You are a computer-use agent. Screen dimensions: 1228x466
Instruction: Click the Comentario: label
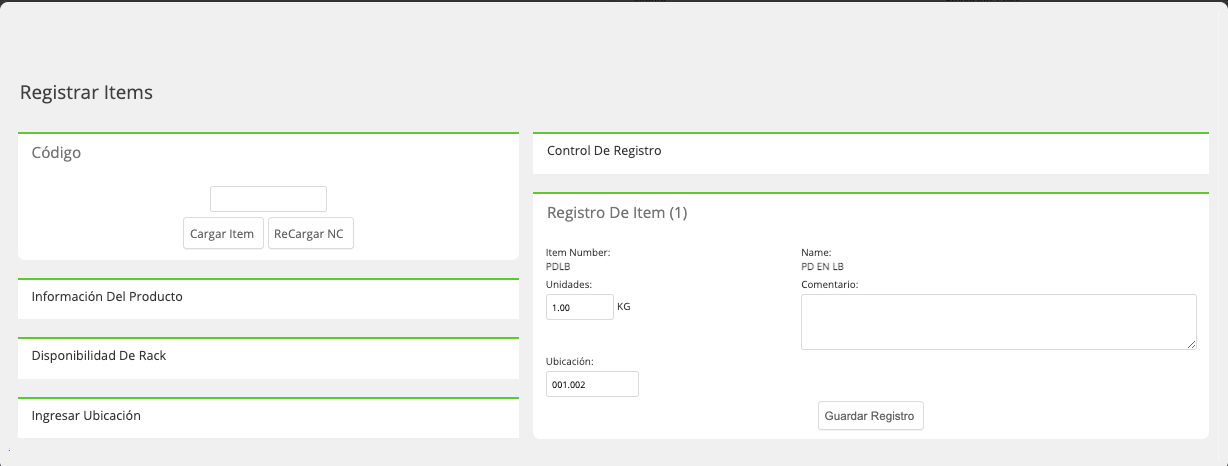(x=830, y=285)
